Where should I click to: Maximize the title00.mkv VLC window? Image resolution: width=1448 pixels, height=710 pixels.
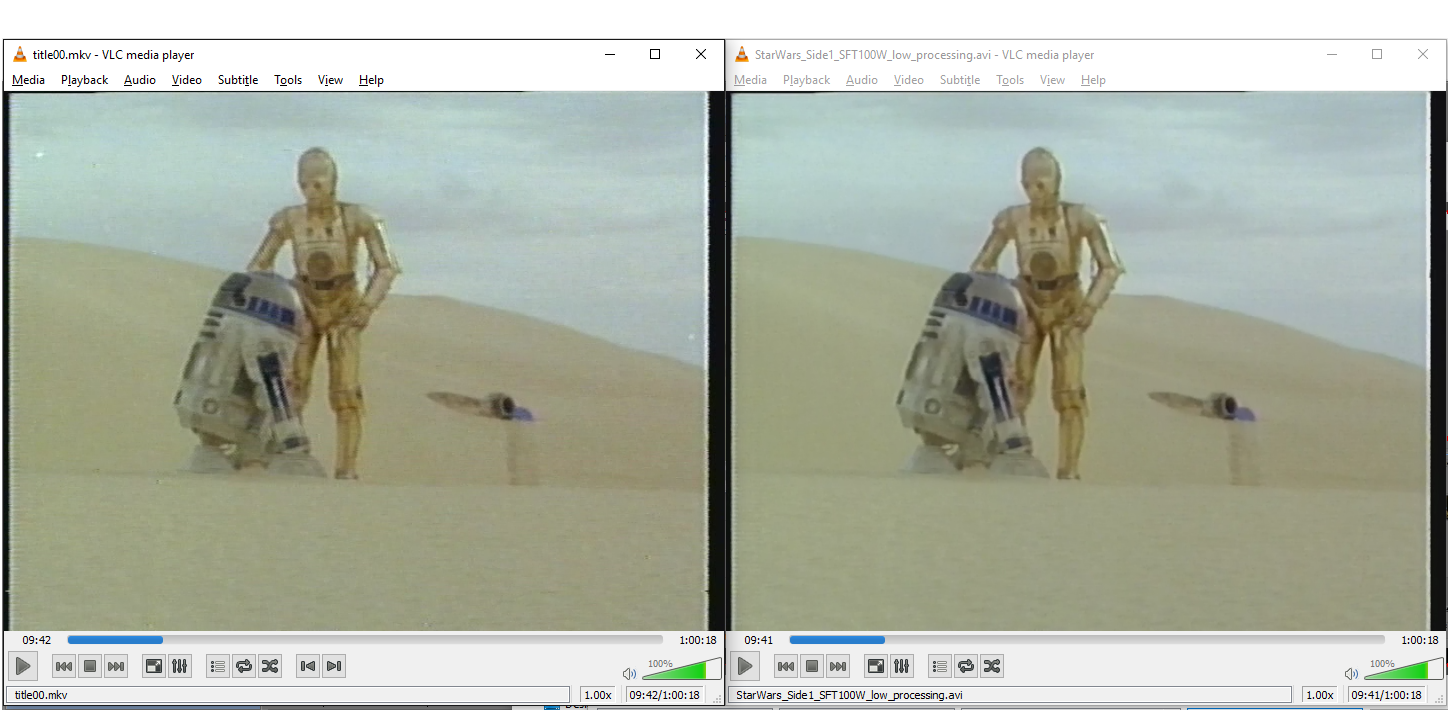coord(655,55)
